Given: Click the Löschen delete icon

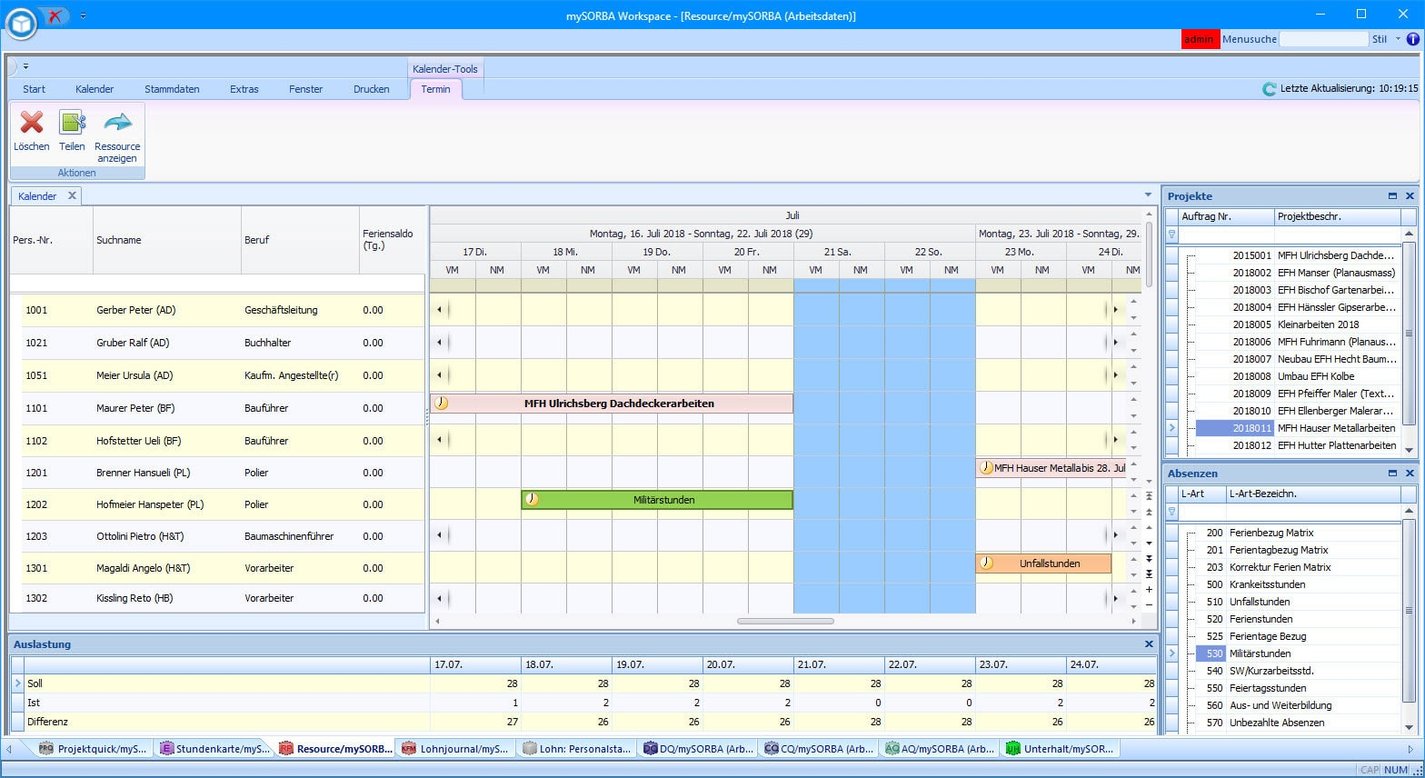Looking at the screenshot, I should pyautogui.click(x=32, y=123).
